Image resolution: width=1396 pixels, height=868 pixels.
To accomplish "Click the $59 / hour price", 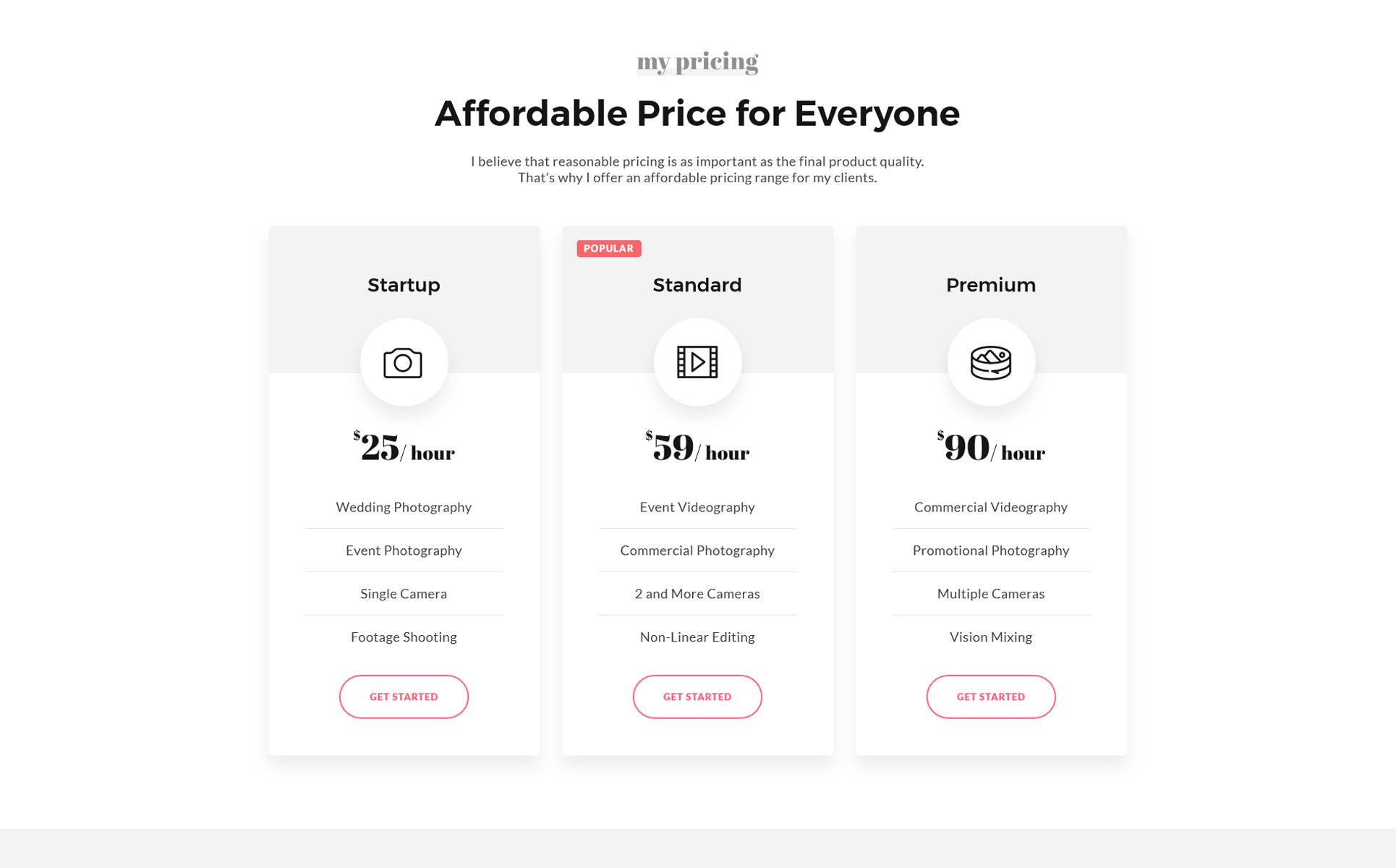I will 697,448.
